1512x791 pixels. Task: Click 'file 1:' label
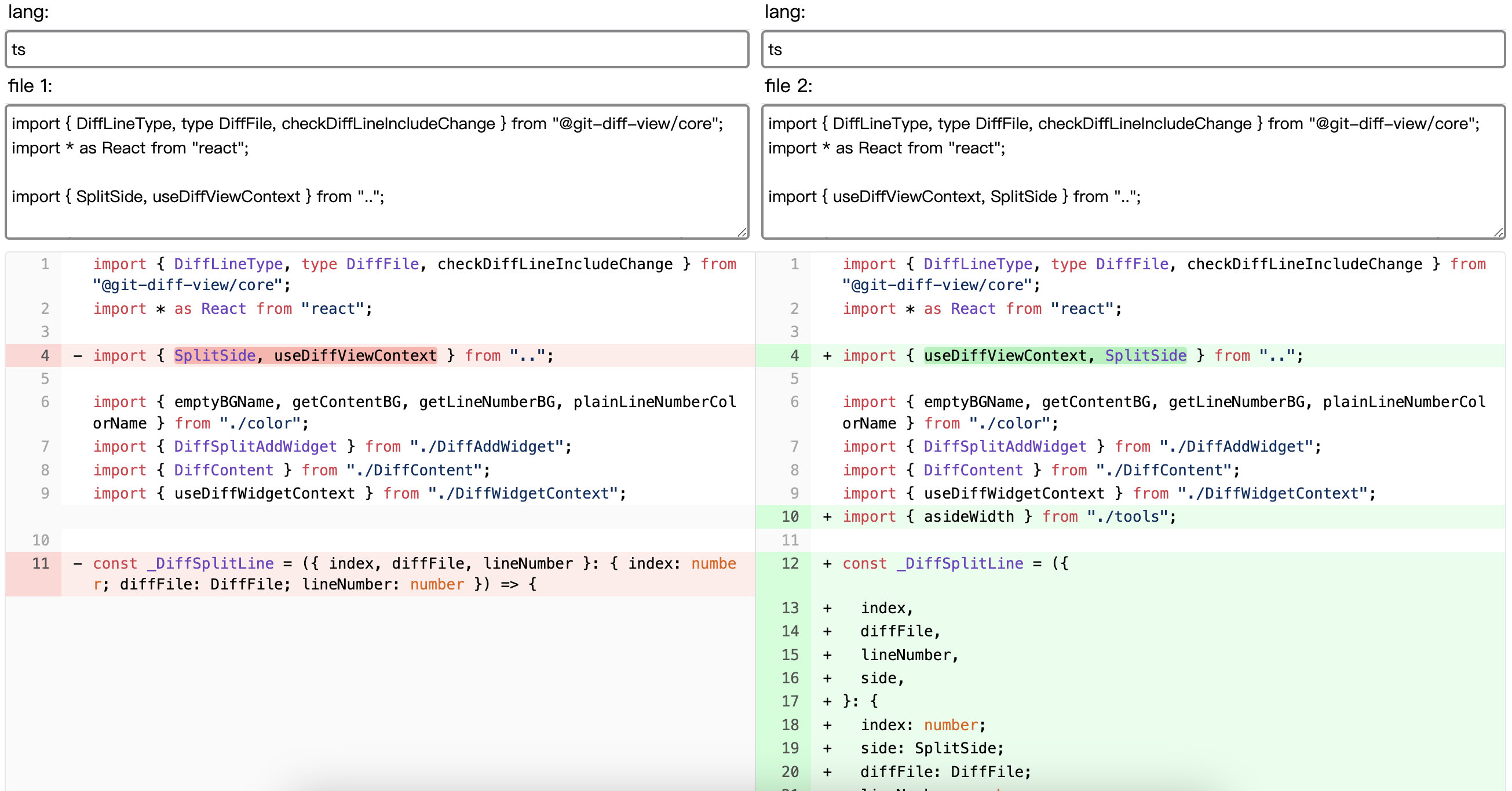30,86
